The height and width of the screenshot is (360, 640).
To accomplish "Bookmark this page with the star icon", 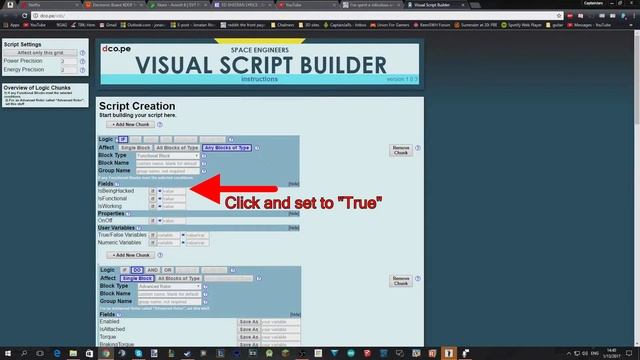I will [559, 16].
